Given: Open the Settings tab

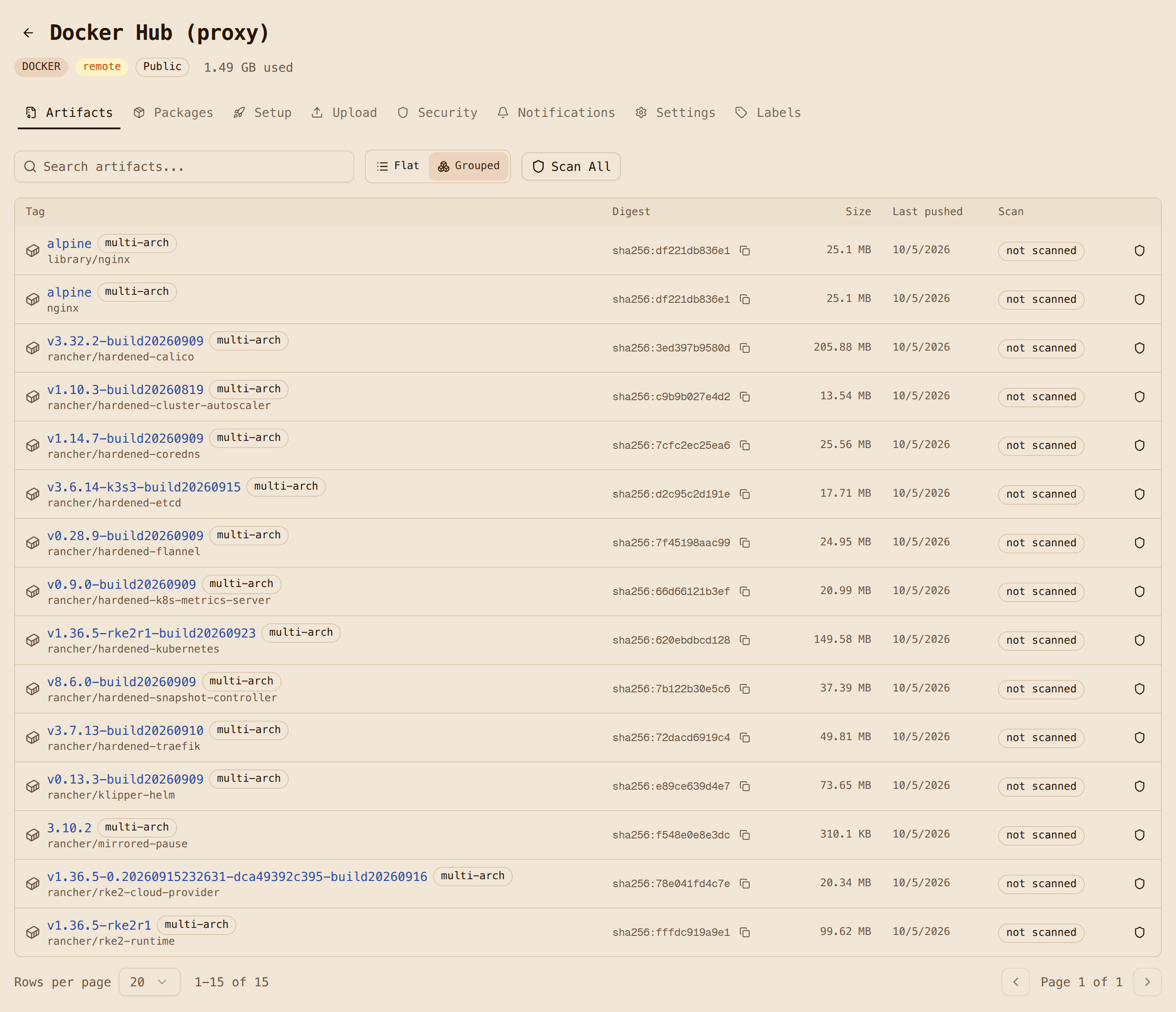Looking at the screenshot, I should tap(675, 113).
